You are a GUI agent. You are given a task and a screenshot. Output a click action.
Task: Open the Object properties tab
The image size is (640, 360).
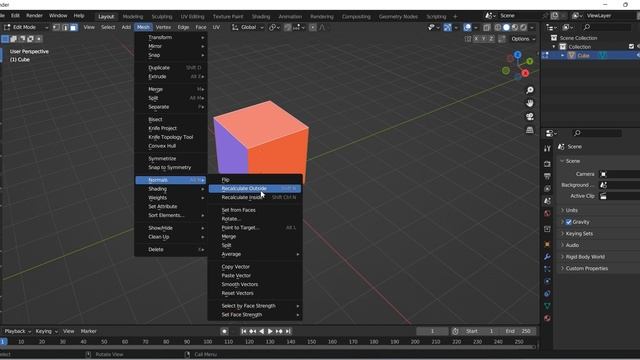point(547,244)
